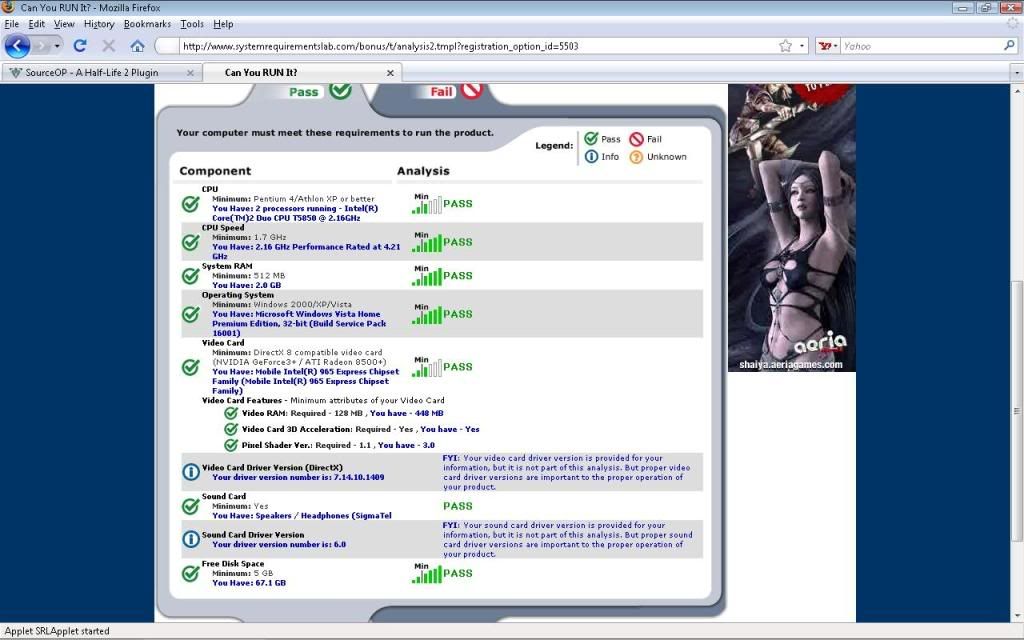Image resolution: width=1024 pixels, height=640 pixels.
Task: Click the Free Disk Space bar meter
Action: (x=427, y=575)
